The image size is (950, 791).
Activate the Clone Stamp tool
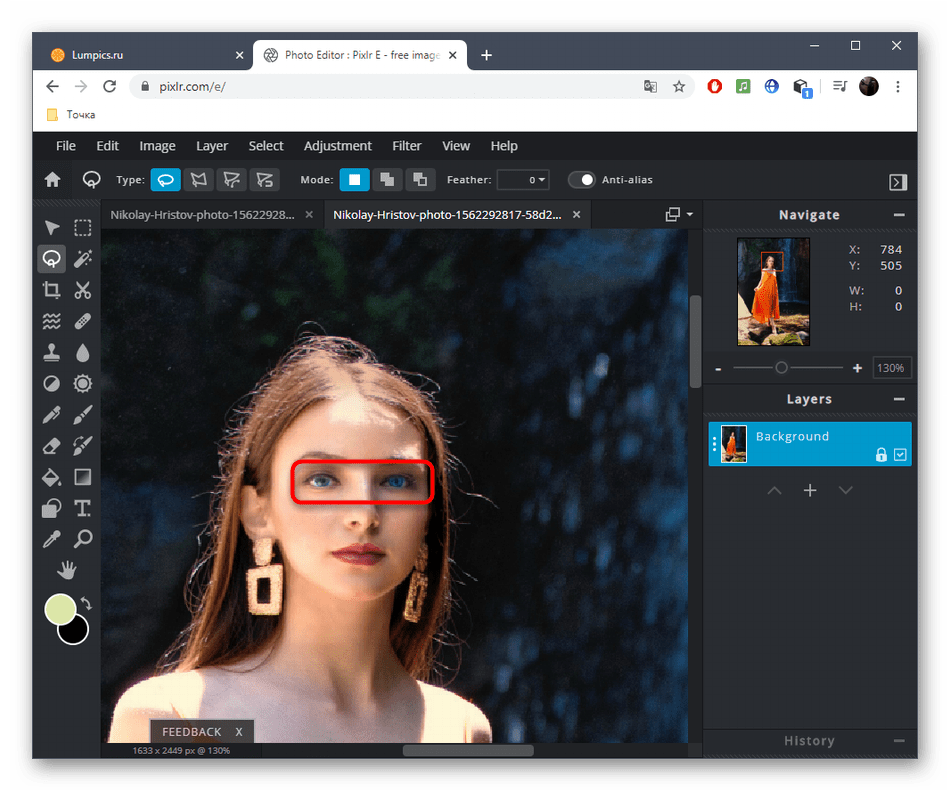[x=51, y=352]
